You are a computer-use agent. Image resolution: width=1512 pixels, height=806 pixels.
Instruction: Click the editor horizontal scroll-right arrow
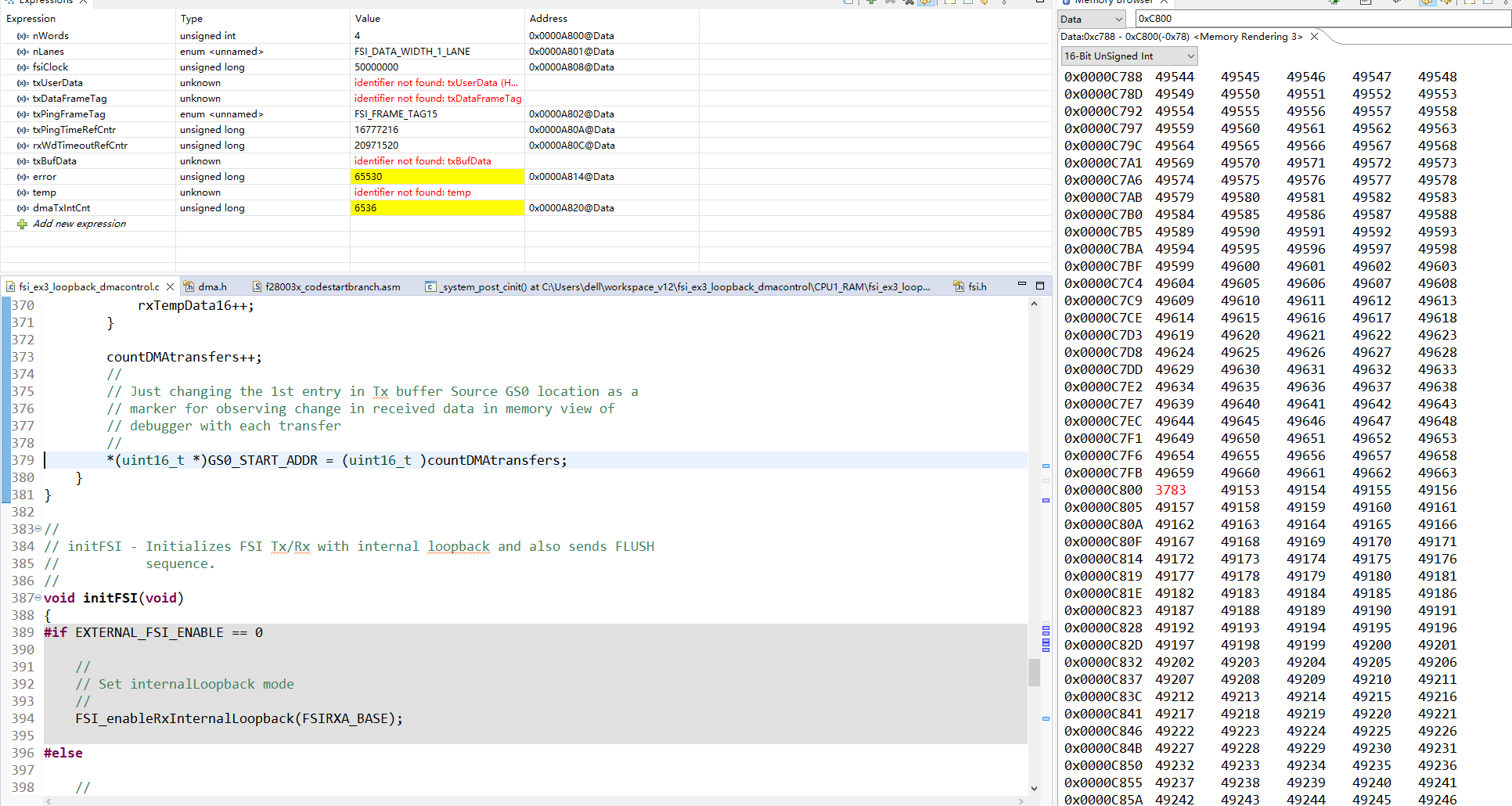pos(1022,801)
